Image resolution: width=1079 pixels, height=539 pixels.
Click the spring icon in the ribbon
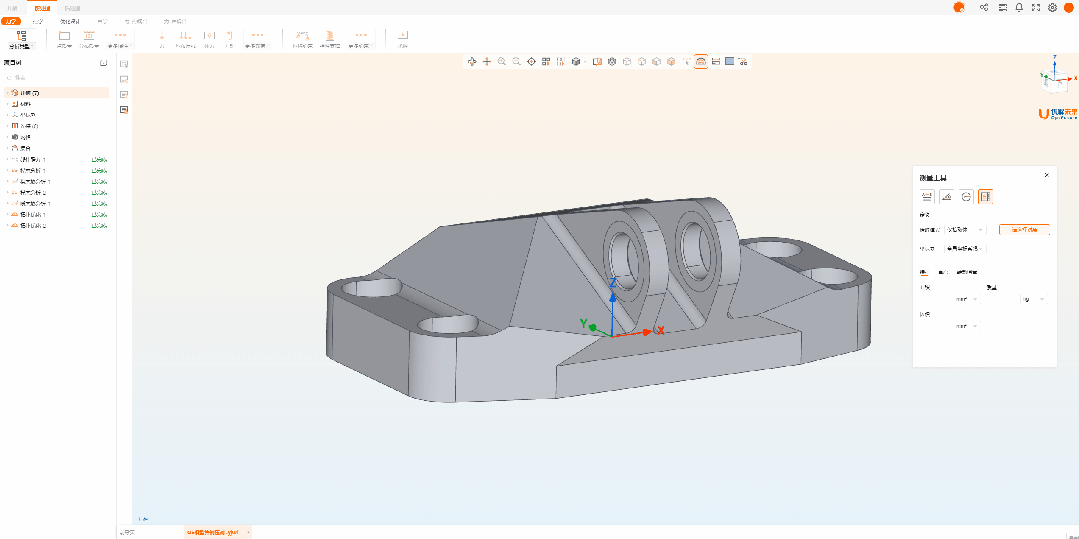[x=331, y=36]
